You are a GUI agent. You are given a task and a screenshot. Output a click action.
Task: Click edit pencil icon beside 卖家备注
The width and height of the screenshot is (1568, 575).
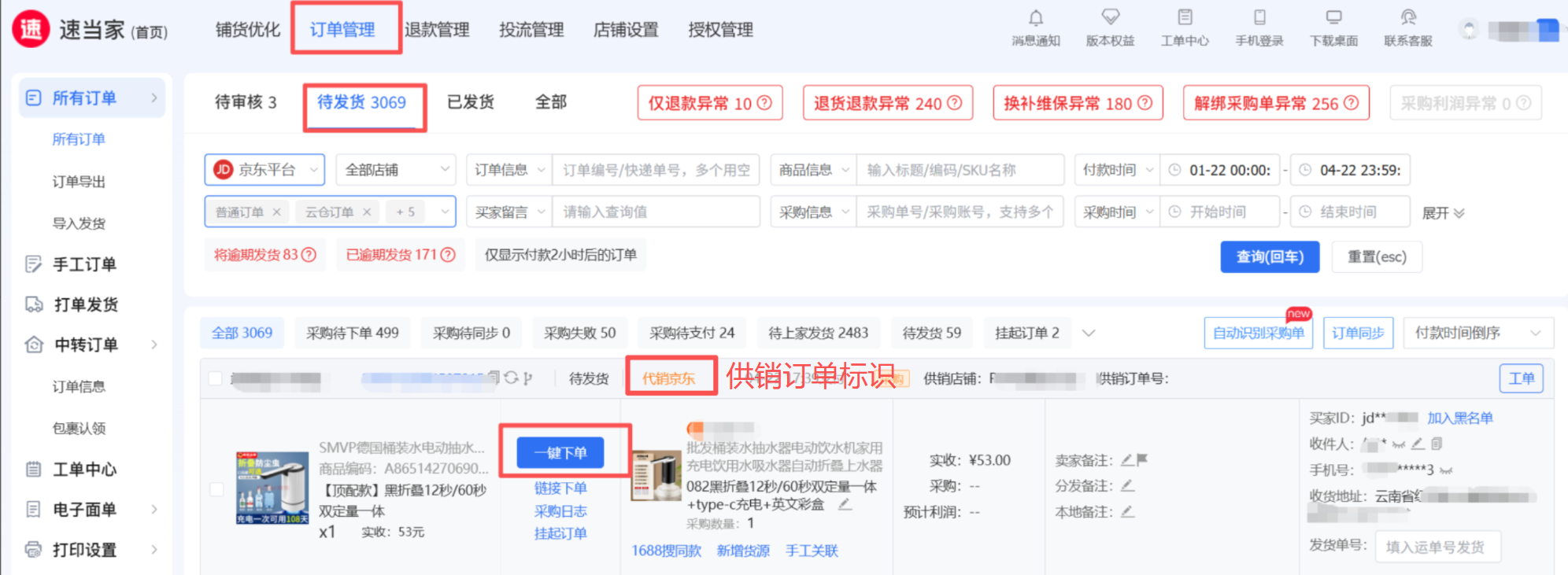1127,460
